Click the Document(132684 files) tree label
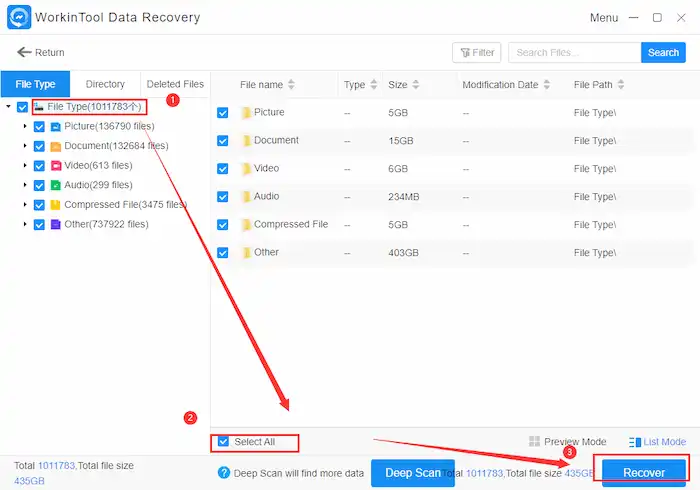This screenshot has height=490, width=700. [116, 146]
